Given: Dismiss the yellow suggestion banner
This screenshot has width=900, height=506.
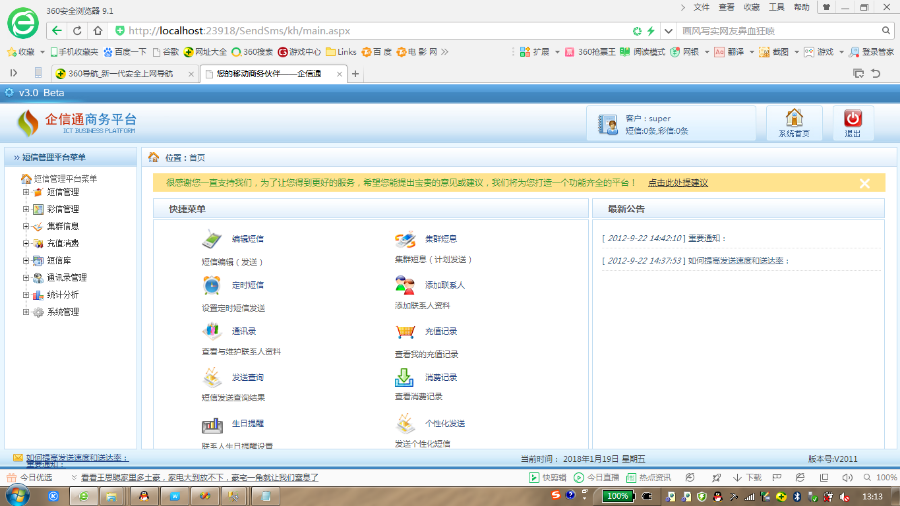Looking at the screenshot, I should 864,183.
